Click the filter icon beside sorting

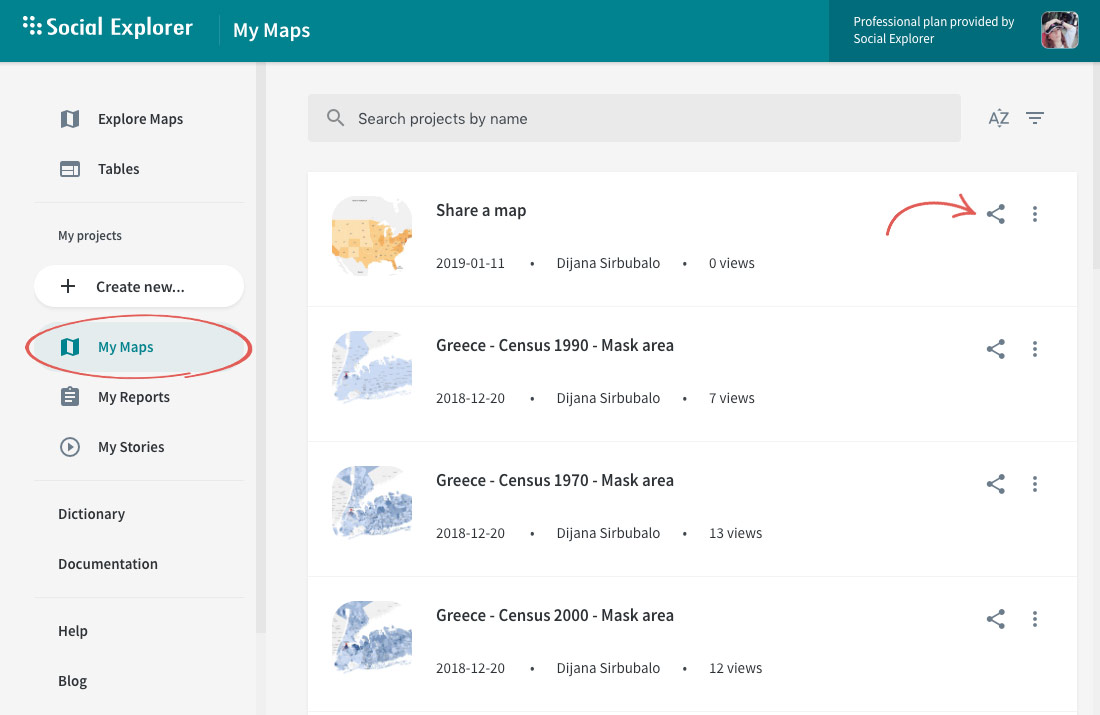tap(1035, 118)
